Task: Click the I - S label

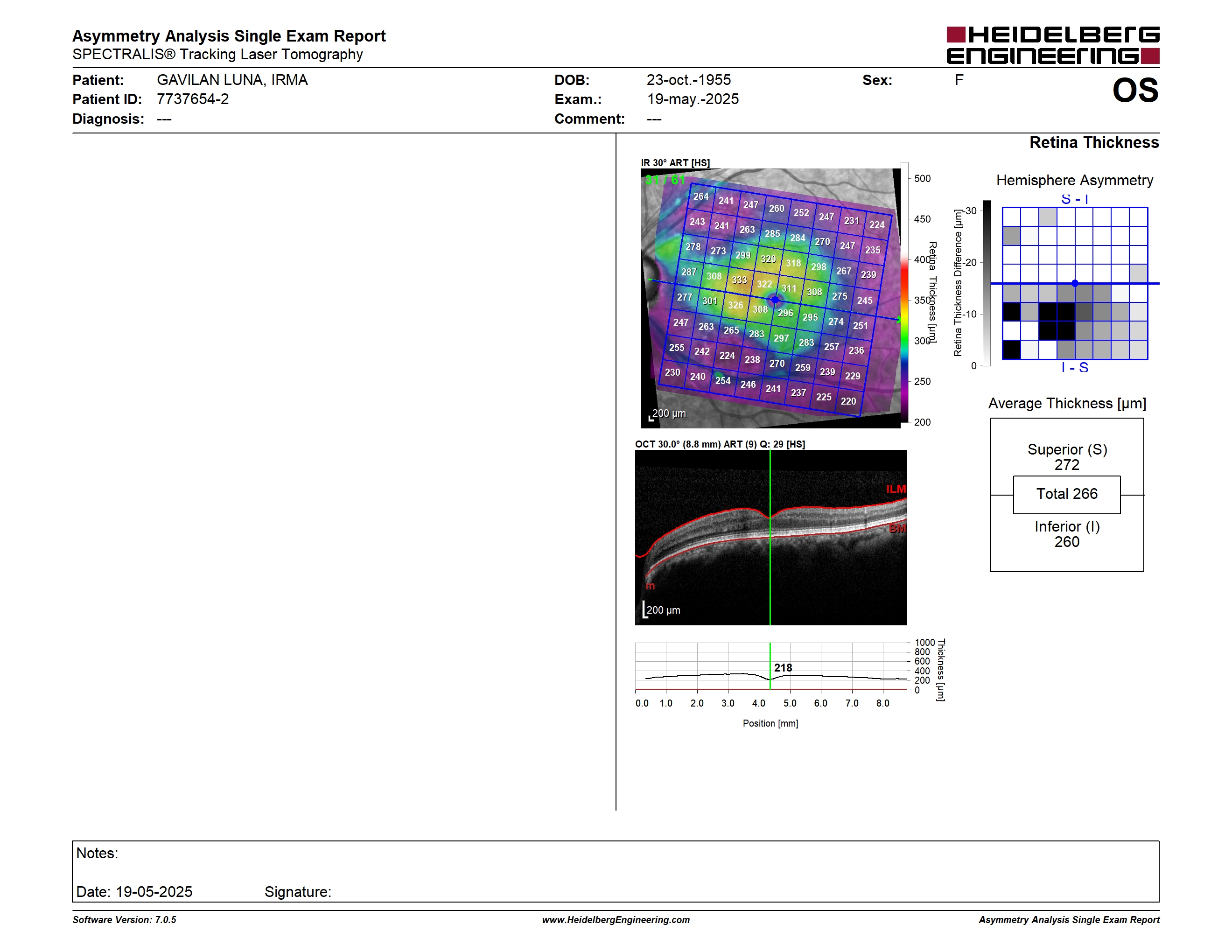Action: pyautogui.click(x=1075, y=368)
